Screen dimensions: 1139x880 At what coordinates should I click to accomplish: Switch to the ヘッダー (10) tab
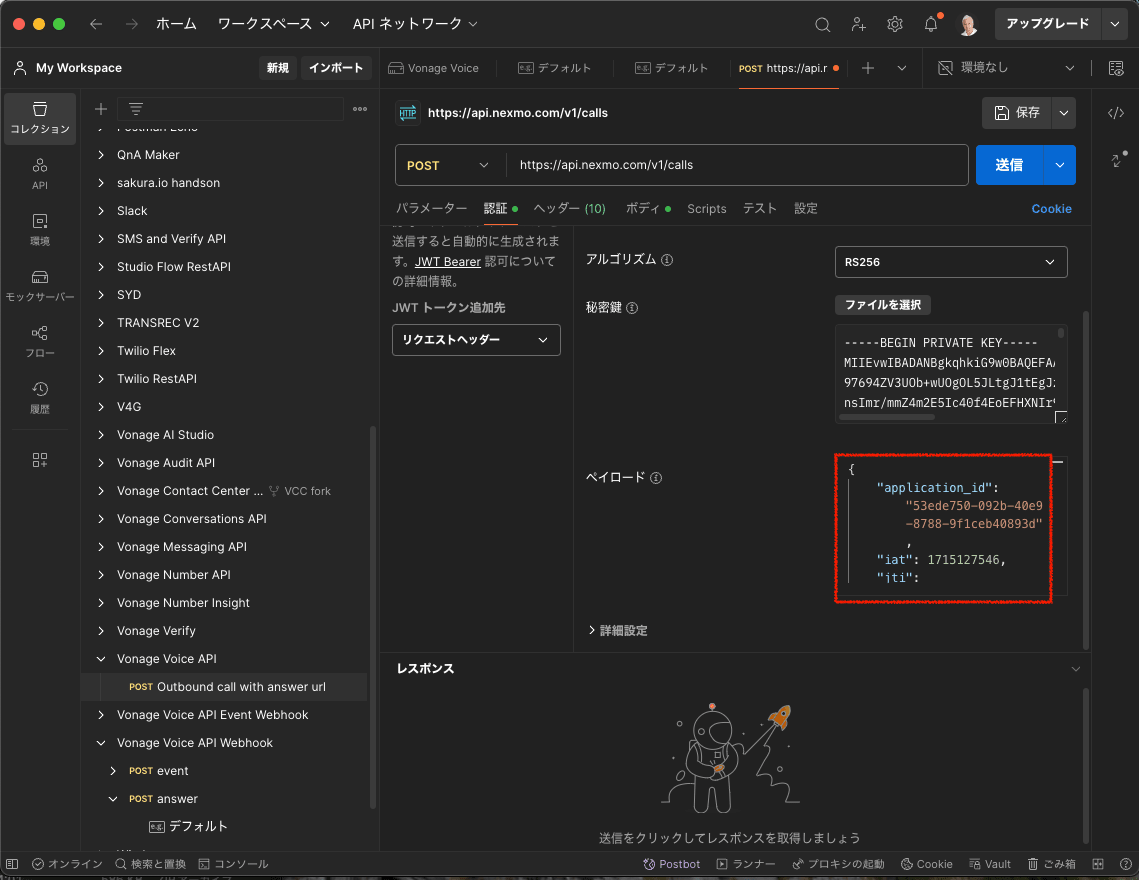coord(569,208)
